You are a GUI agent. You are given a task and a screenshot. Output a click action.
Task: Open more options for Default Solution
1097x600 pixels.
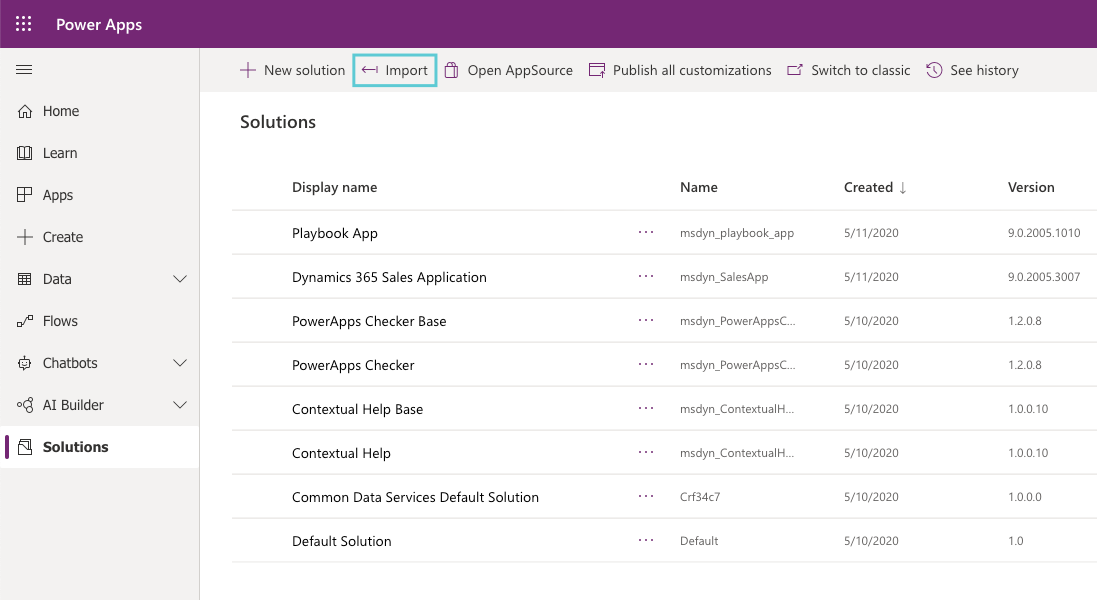pyautogui.click(x=646, y=541)
